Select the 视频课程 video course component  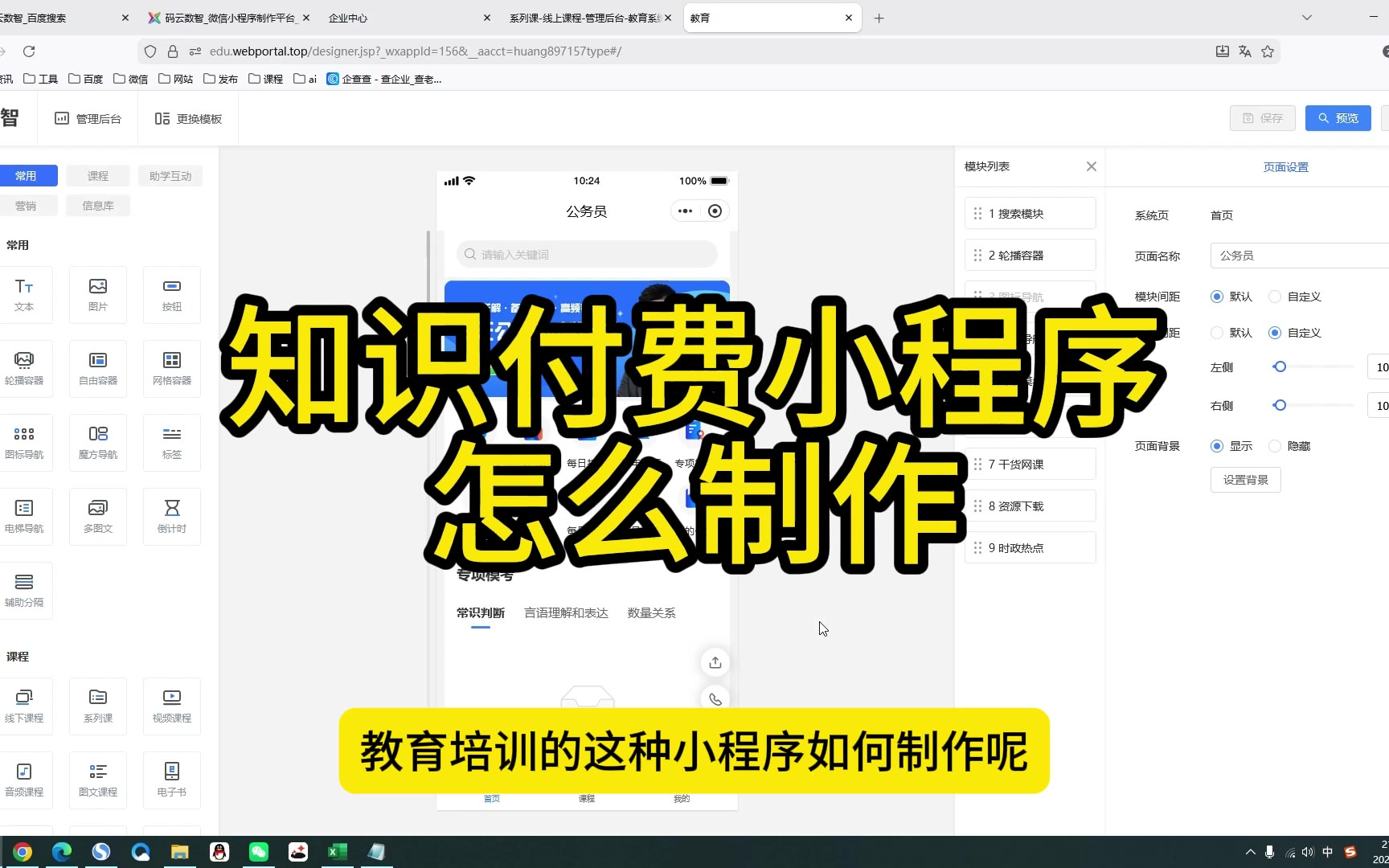point(171,706)
